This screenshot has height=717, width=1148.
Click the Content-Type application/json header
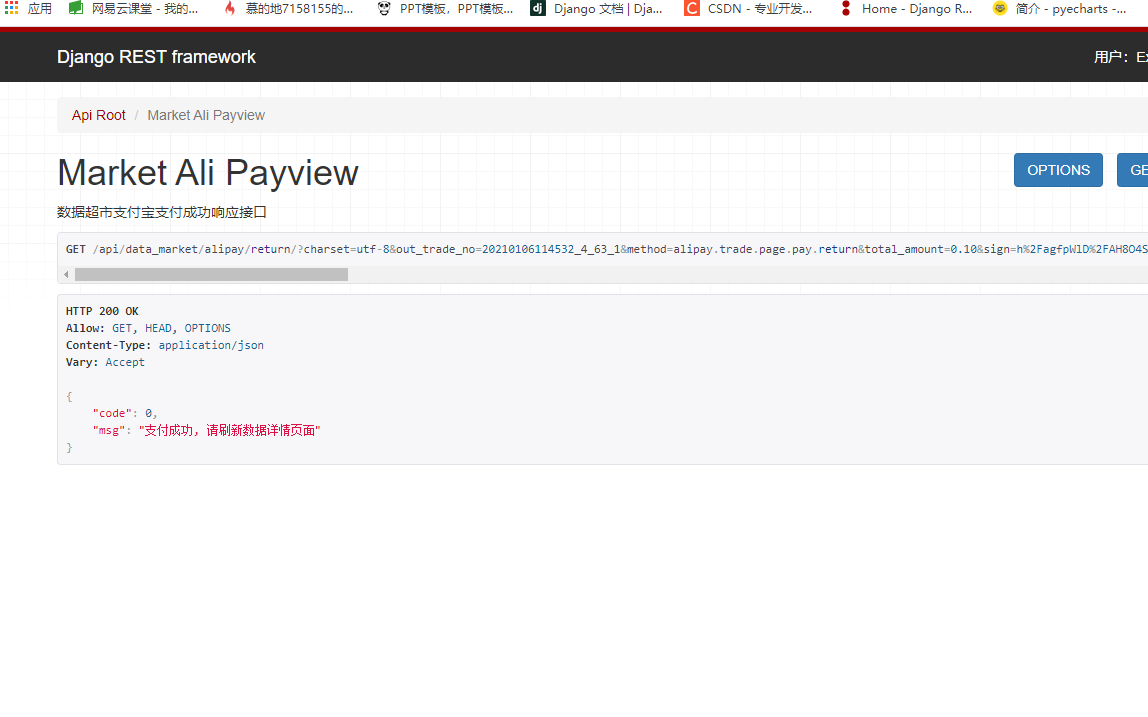pos(165,345)
